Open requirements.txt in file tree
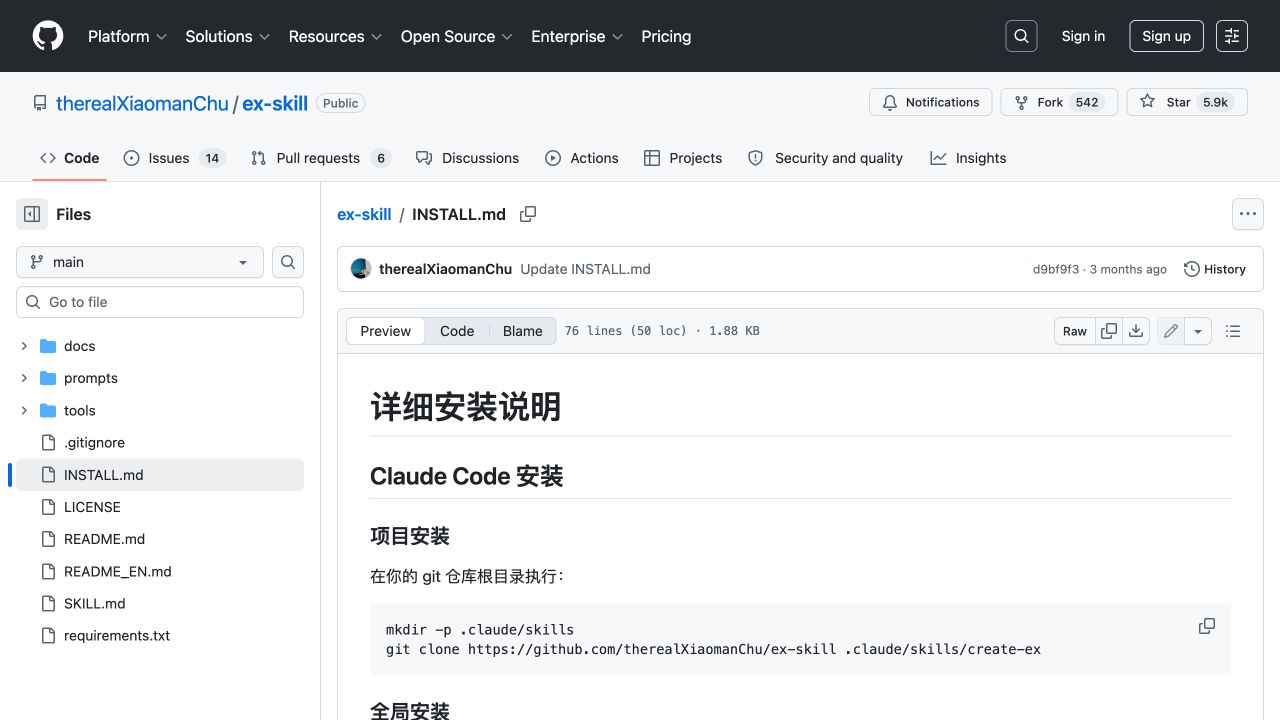This screenshot has height=720, width=1280. tap(117, 635)
